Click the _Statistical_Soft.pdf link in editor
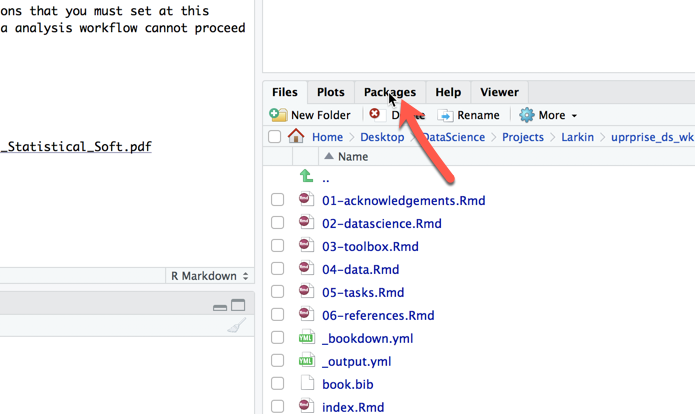695x414 pixels. point(76,147)
